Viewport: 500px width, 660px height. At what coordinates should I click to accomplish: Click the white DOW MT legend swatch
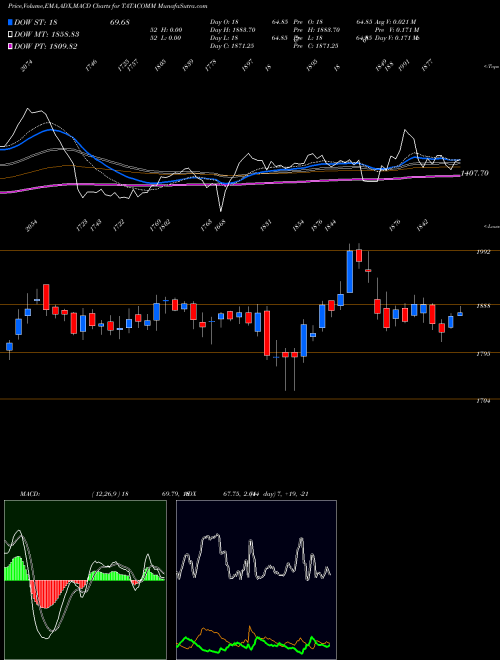tap(10, 35)
